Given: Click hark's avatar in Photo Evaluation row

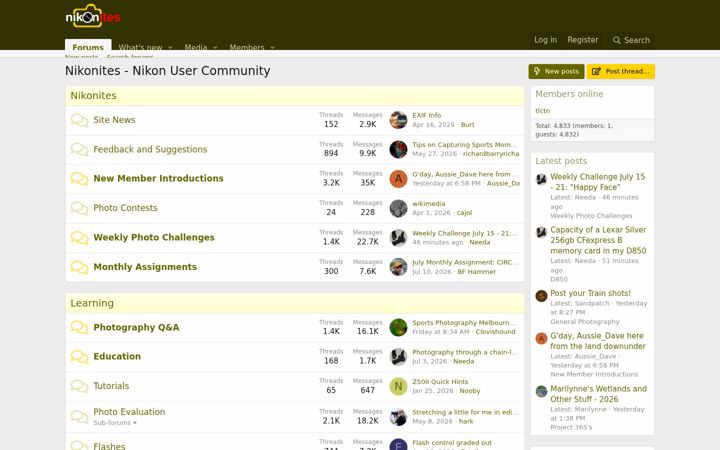Looking at the screenshot, I should click(x=398, y=417).
